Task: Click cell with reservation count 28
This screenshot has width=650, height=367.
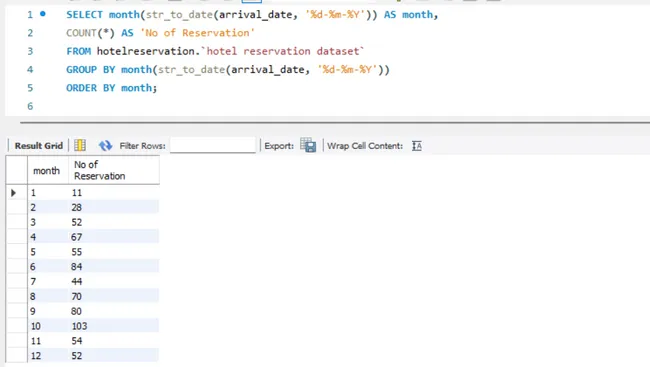Action: coord(114,207)
